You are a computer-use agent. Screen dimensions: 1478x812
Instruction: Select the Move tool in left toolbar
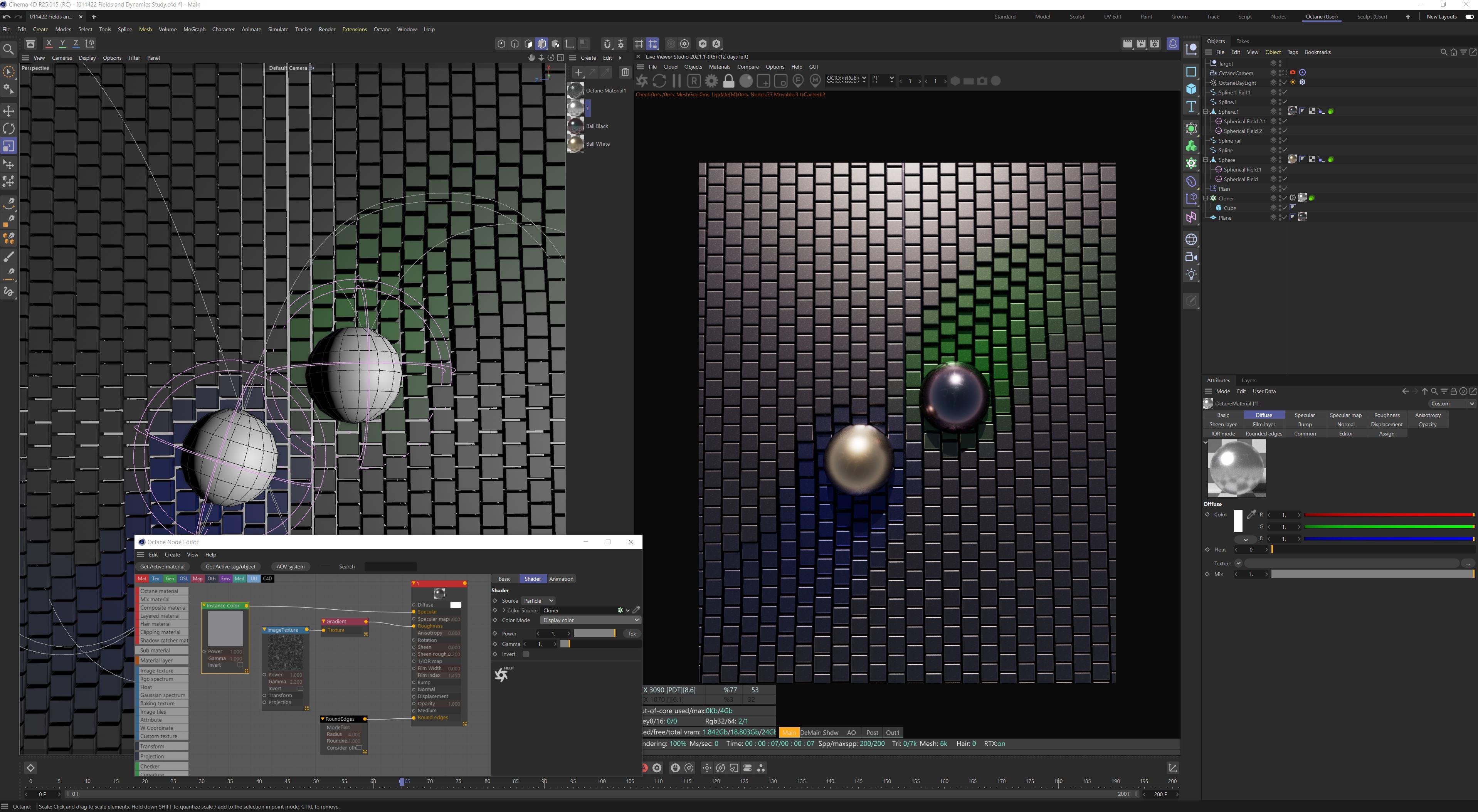click(8, 111)
